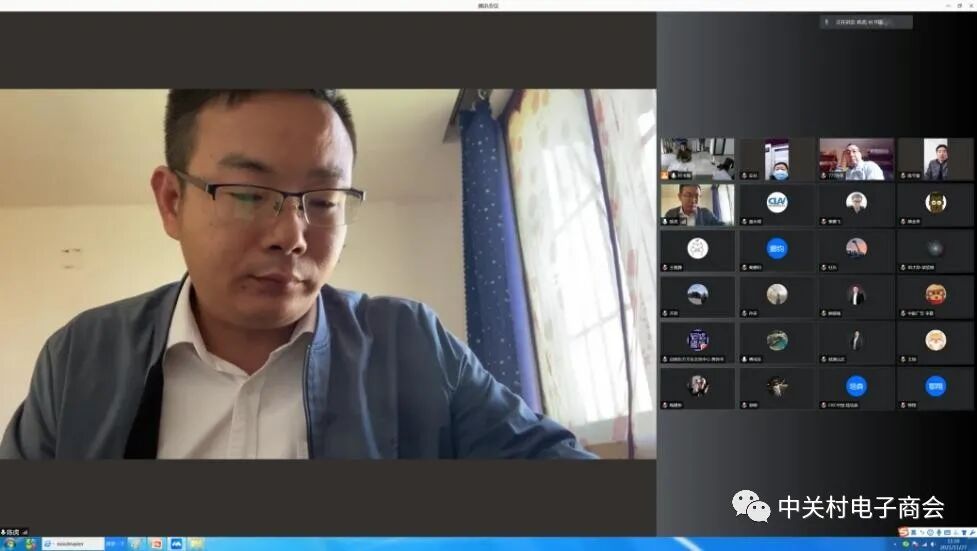Select the owl avatar participant tile
The height and width of the screenshot is (551, 977).
tap(935, 204)
